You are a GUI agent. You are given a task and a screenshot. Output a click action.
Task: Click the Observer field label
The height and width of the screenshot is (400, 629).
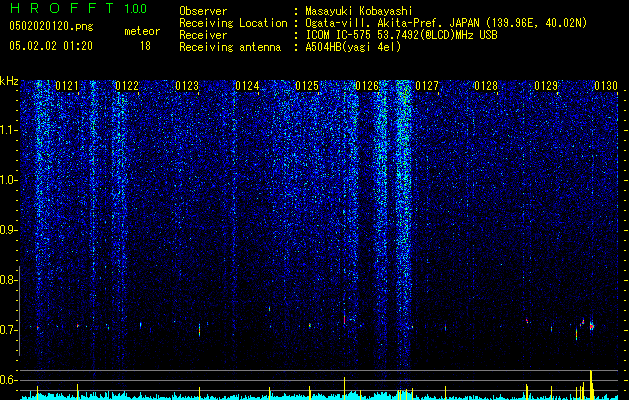coord(203,11)
